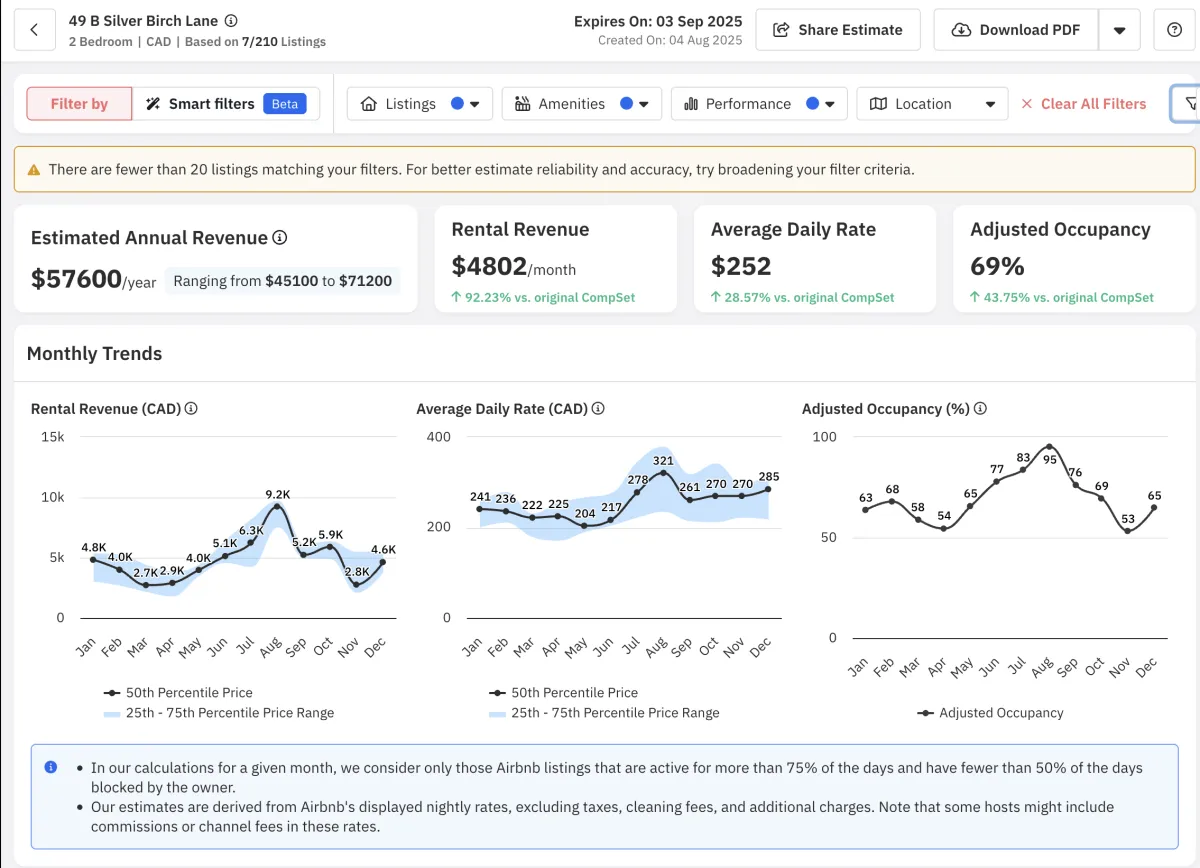Click the Share Estimate button
Screen dimensions: 1200x868
pos(838,30)
